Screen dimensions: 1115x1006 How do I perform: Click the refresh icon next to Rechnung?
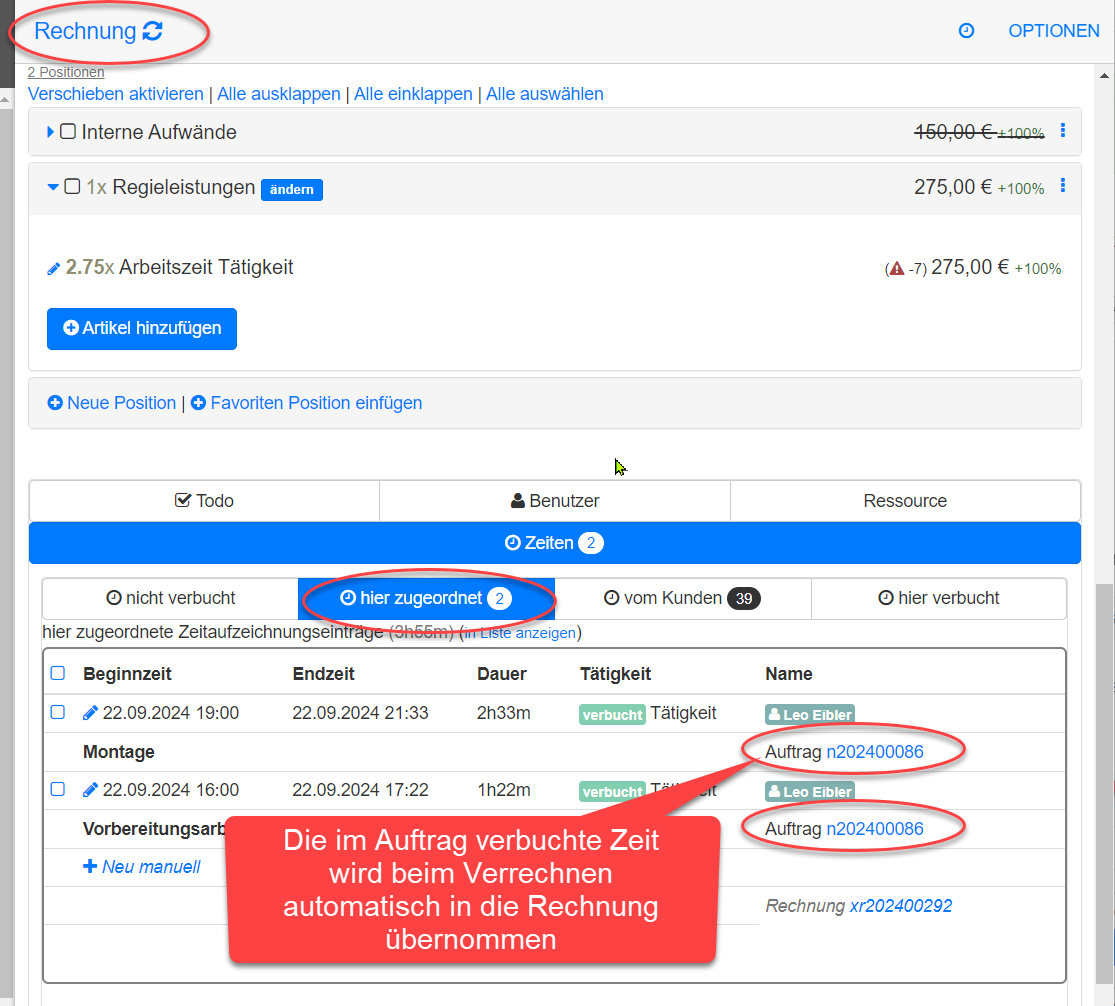pos(153,31)
